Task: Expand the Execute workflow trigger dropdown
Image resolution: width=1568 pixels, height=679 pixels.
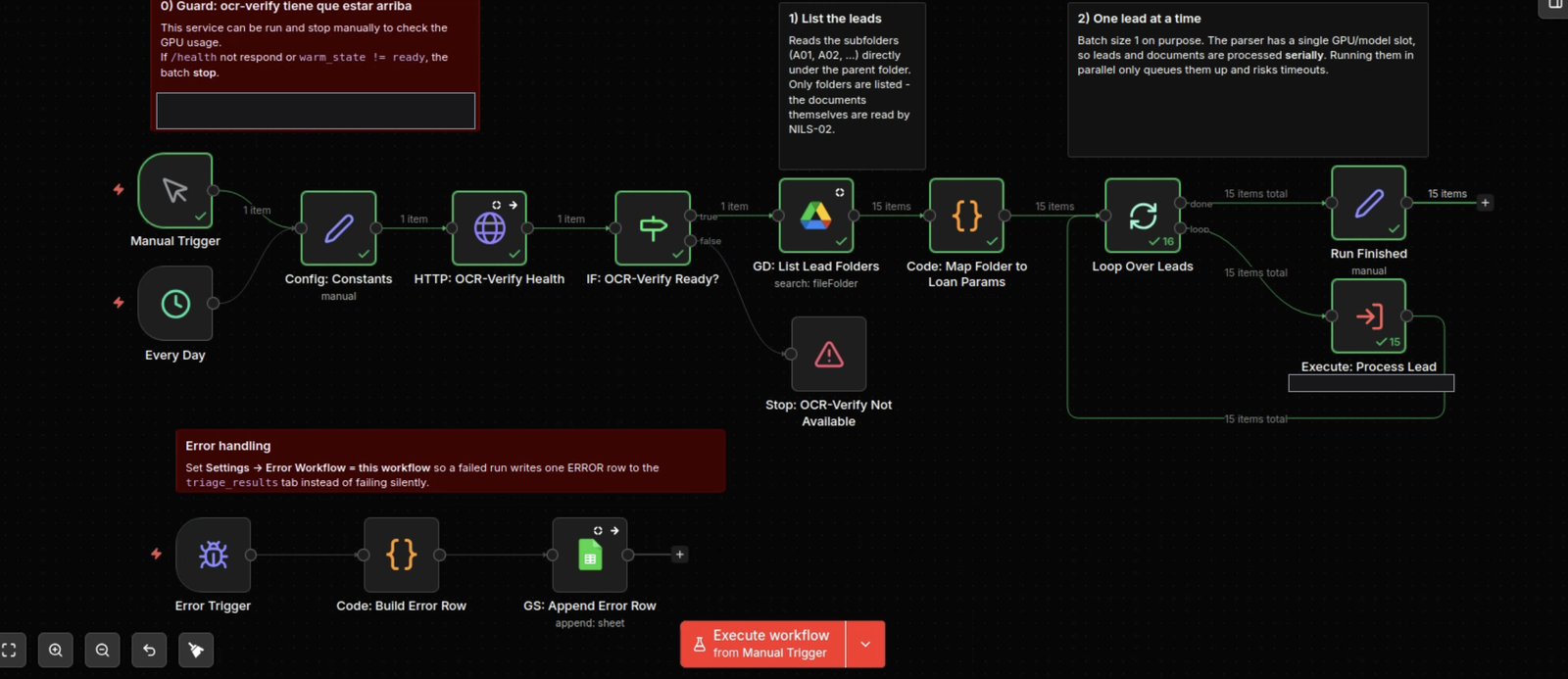Action: [x=865, y=644]
